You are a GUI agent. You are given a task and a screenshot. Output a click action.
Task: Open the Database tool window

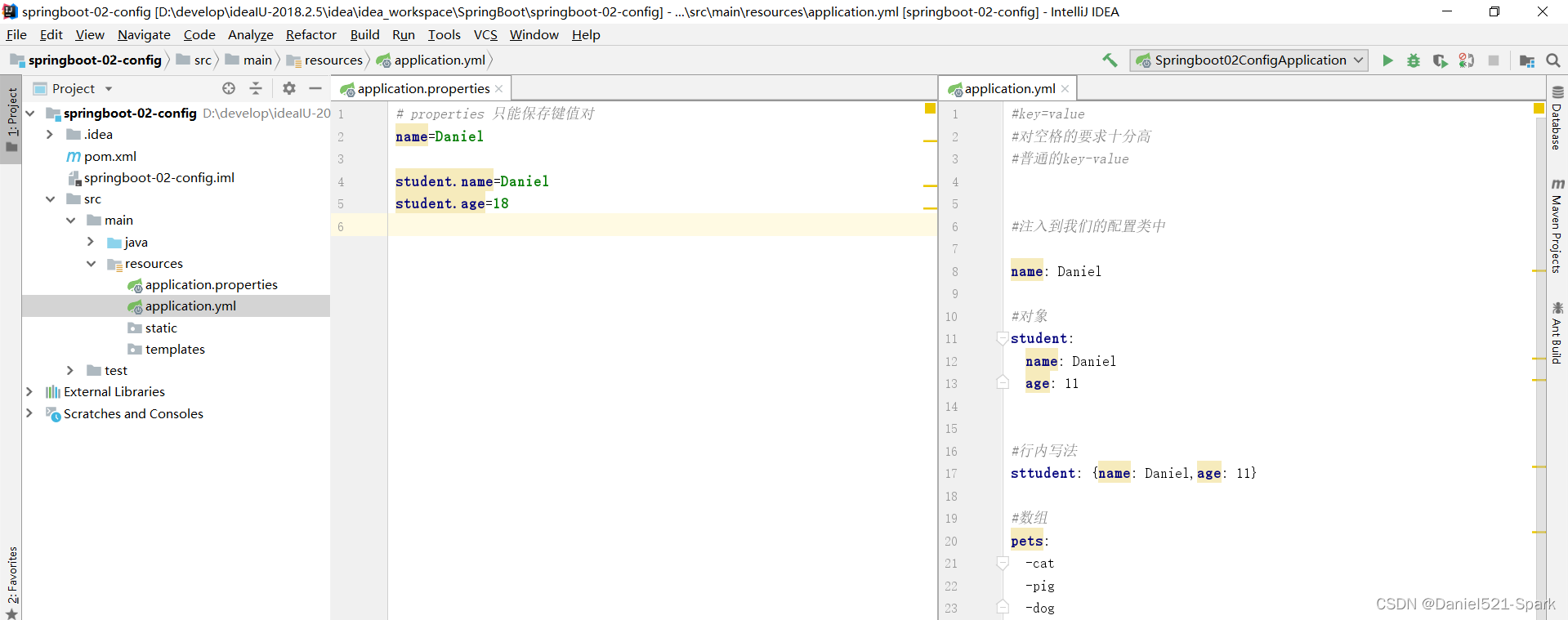tap(1557, 118)
